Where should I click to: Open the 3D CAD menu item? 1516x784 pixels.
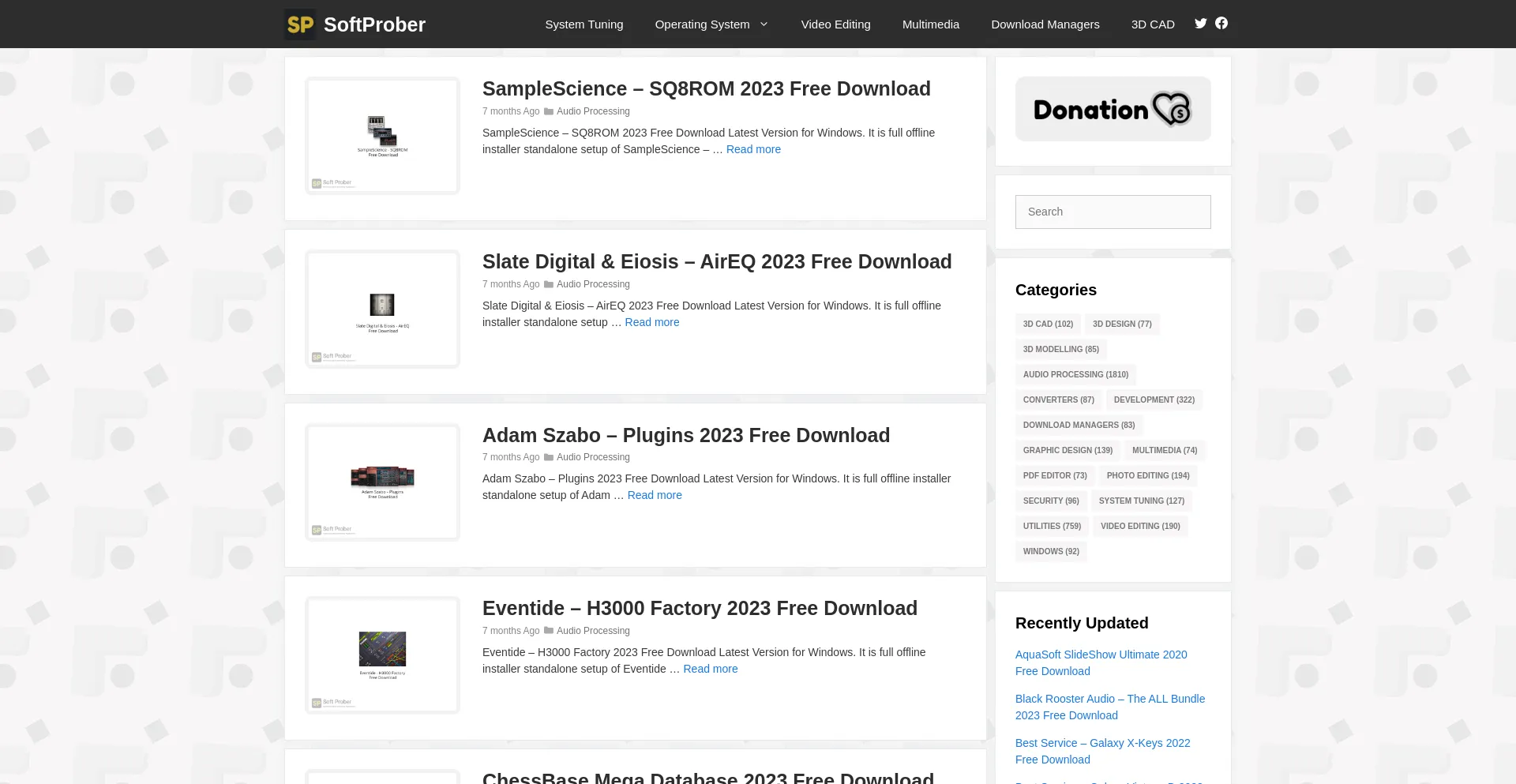click(1153, 24)
